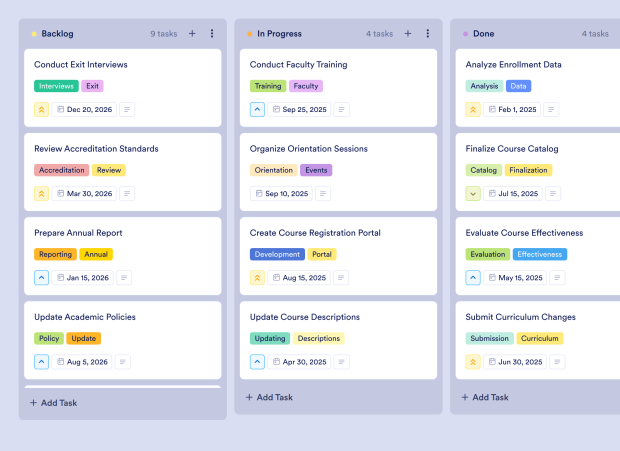This screenshot has height=451, width=620.
Task: Click description icon on Update Course Descriptions card
Action: point(342,362)
